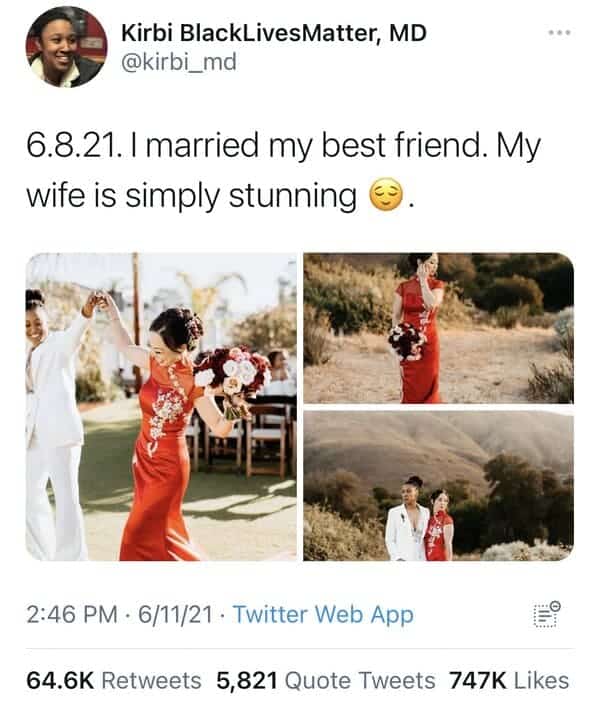Click the 6/11/21 tweet date
The height and width of the screenshot is (711, 599).
(x=176, y=614)
